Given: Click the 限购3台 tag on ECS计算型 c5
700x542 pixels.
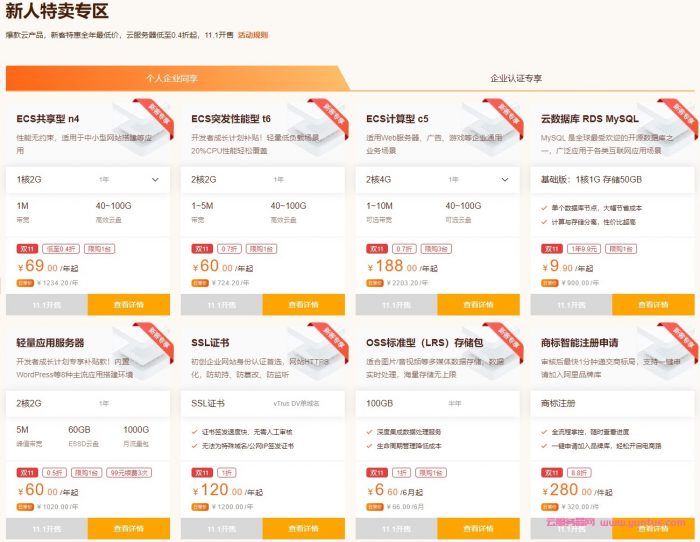Looking at the screenshot, I should (x=436, y=249).
